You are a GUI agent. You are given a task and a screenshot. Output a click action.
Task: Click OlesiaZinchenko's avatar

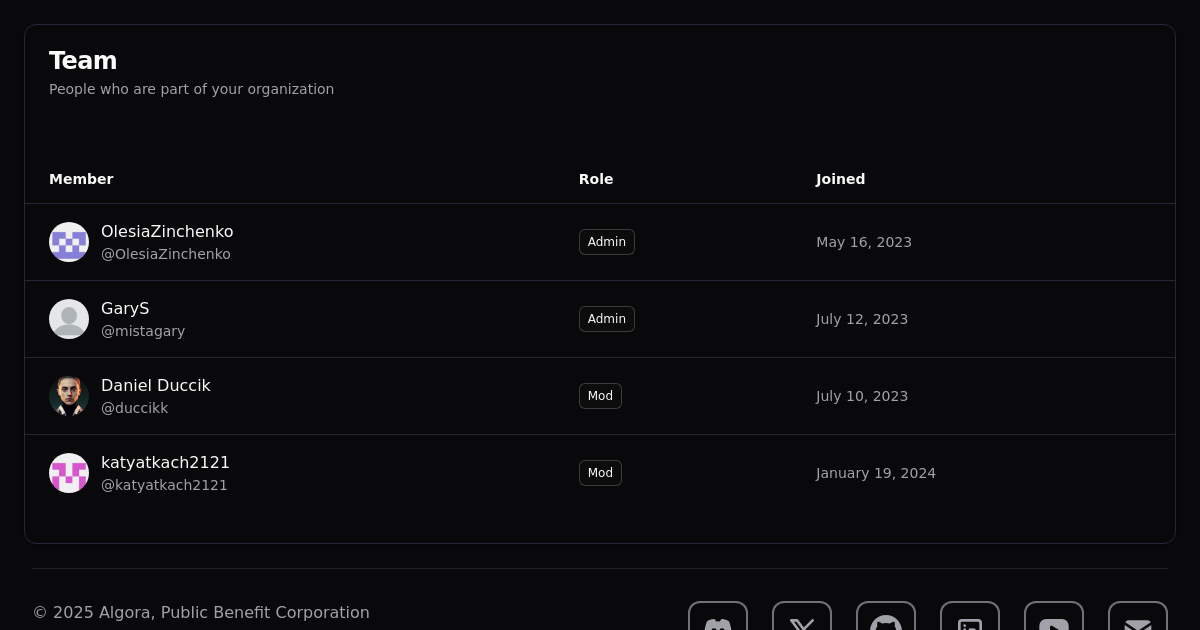[x=69, y=242]
